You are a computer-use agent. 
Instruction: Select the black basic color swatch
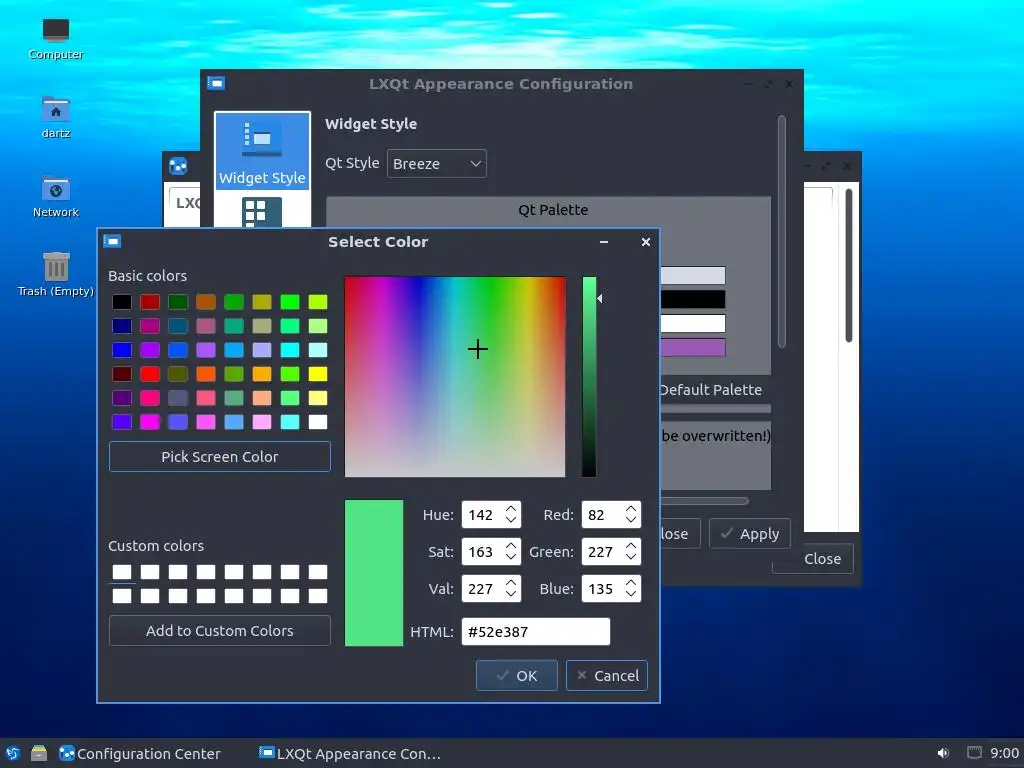click(x=121, y=302)
